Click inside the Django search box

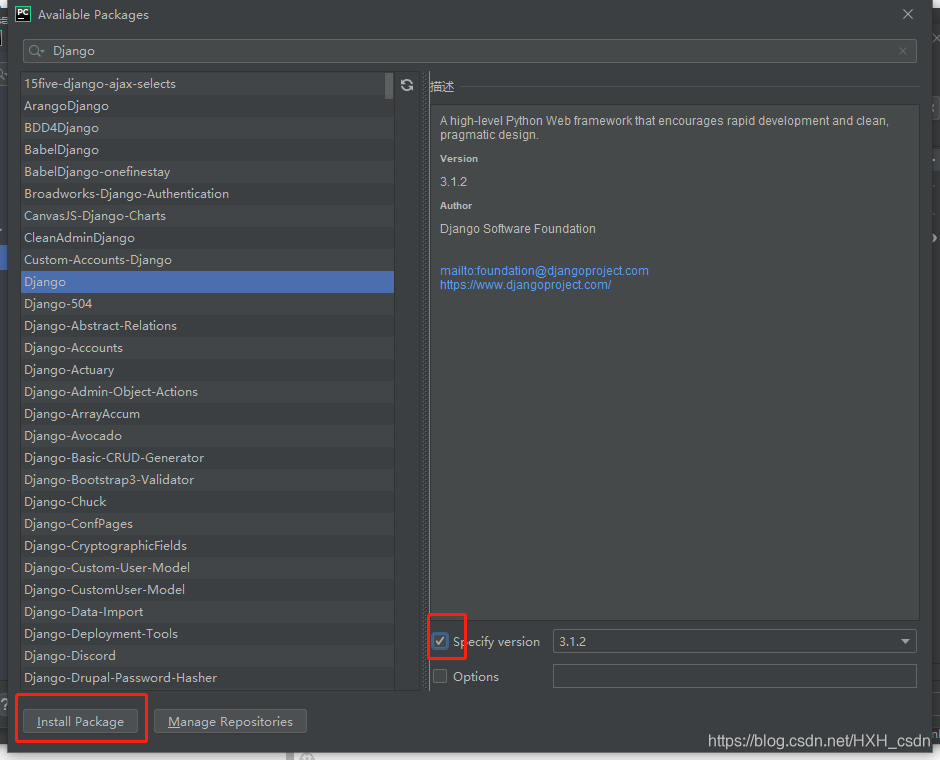[x=469, y=51]
